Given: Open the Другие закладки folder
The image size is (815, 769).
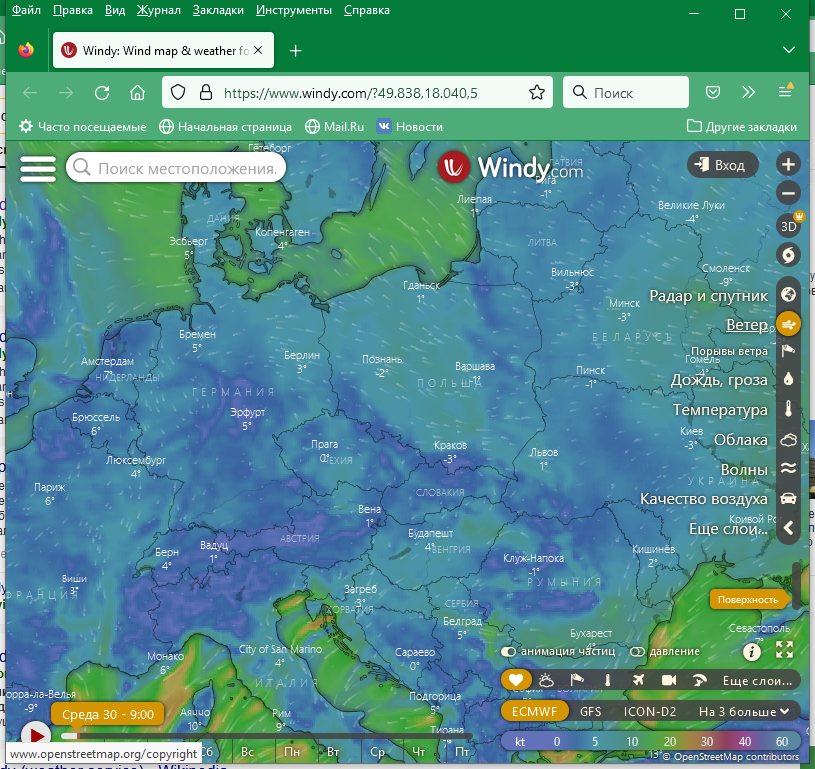Looking at the screenshot, I should coord(742,127).
